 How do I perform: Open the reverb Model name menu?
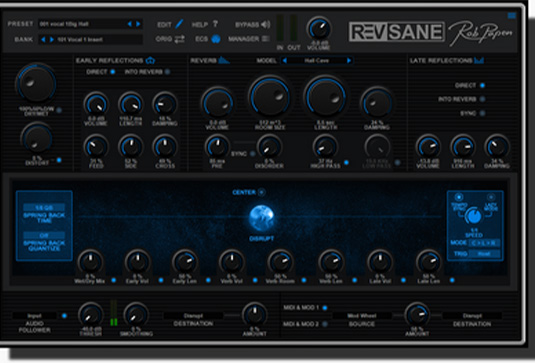(317, 61)
